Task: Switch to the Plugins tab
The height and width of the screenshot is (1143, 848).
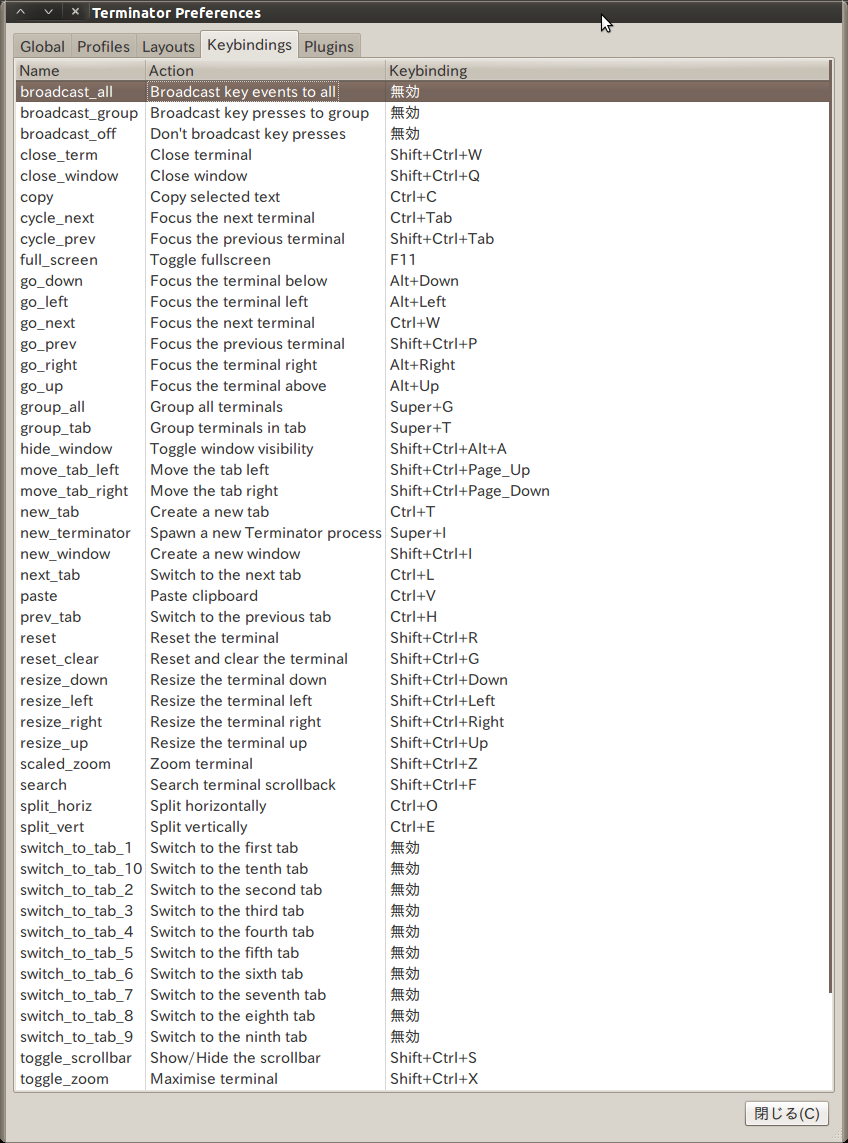Action: point(329,46)
